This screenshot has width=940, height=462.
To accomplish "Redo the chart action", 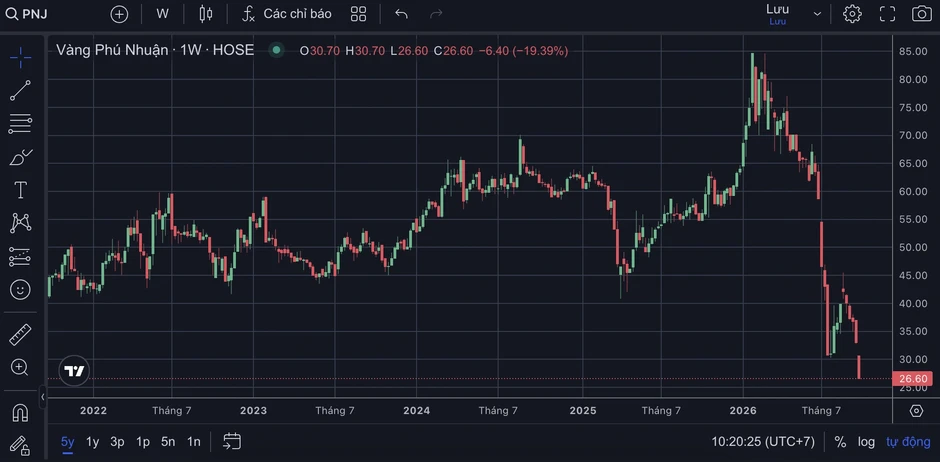I will coord(436,14).
